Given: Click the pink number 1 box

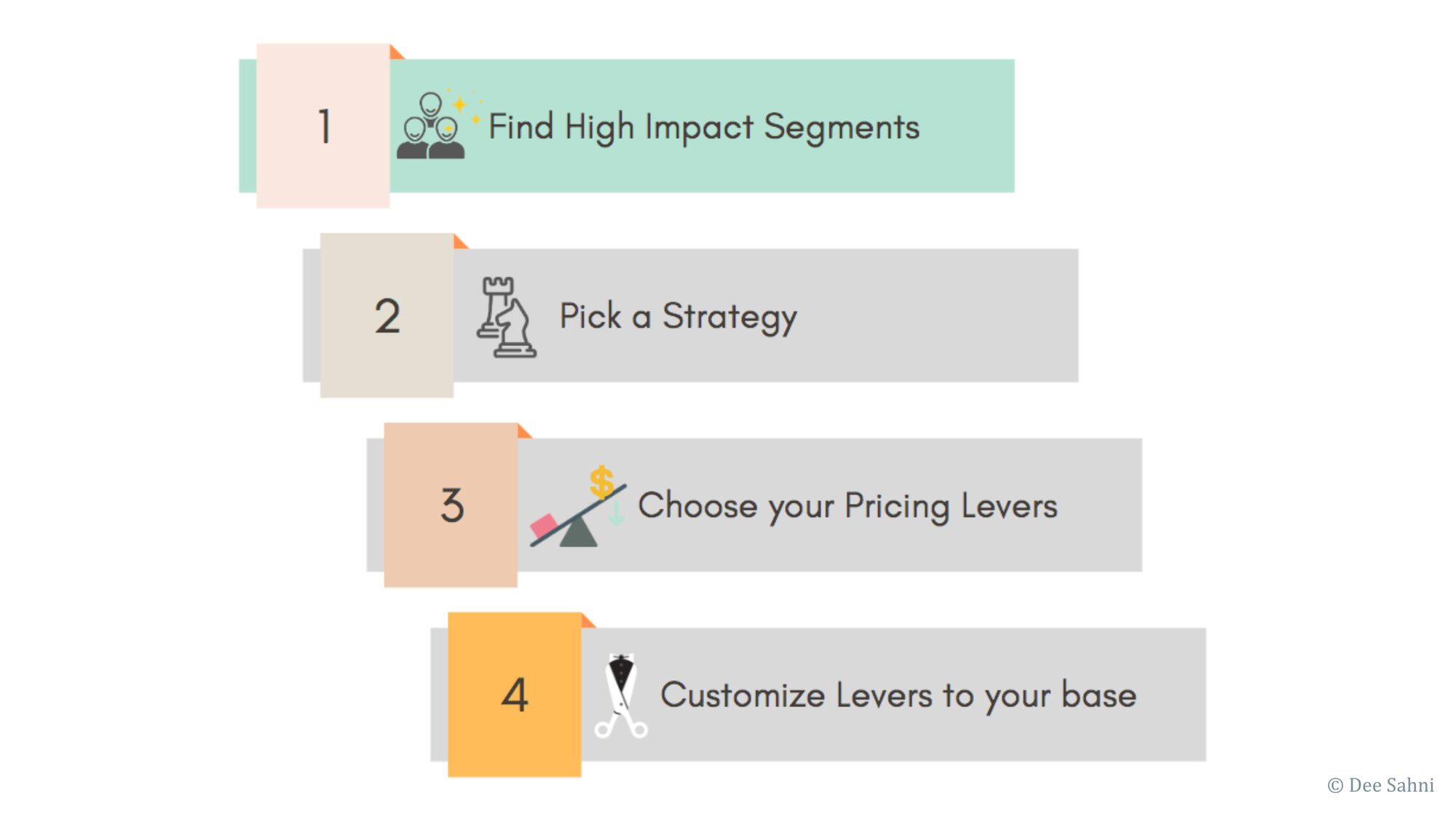Looking at the screenshot, I should click(323, 126).
